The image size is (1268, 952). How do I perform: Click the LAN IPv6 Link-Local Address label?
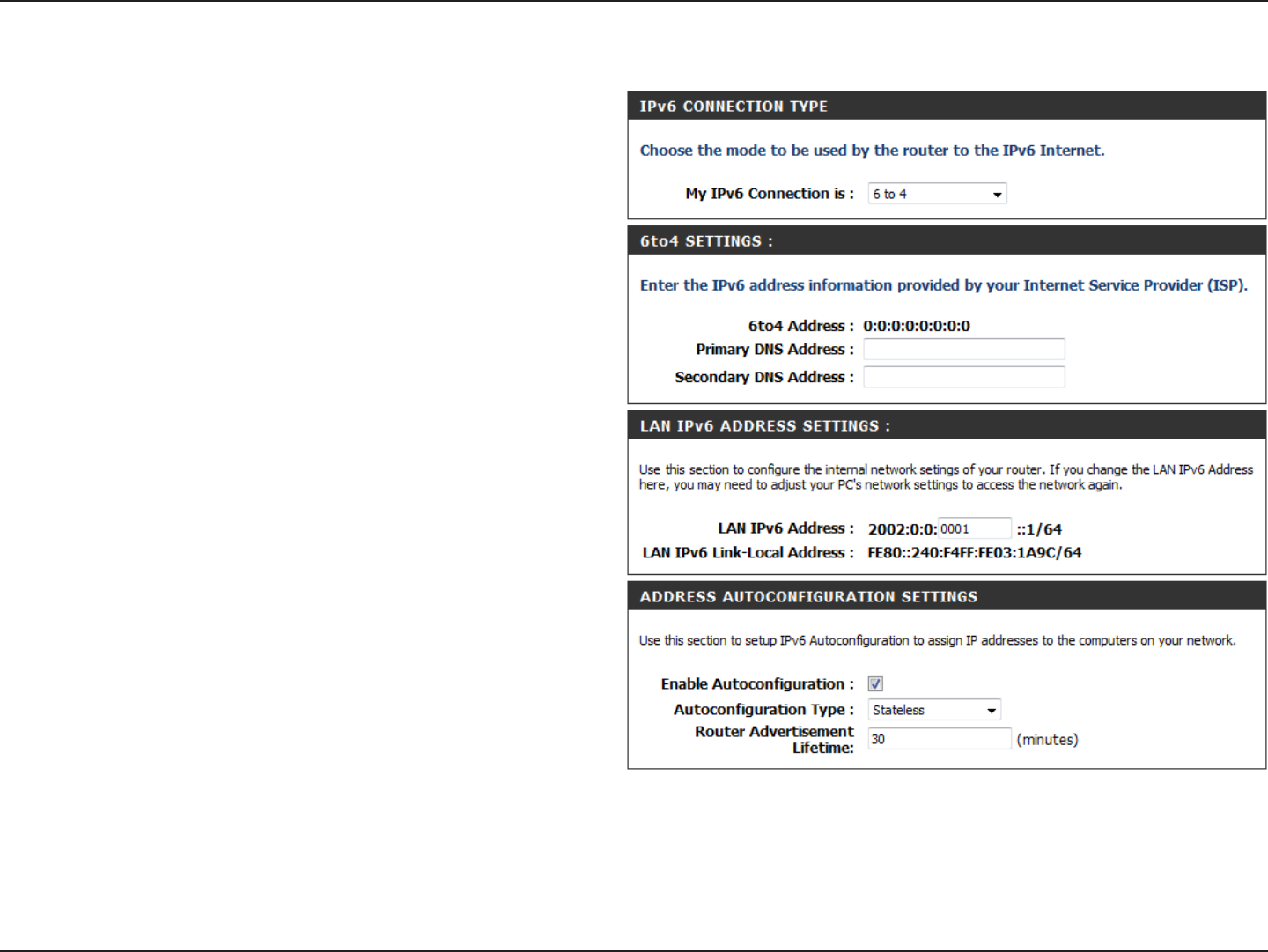coord(748,553)
